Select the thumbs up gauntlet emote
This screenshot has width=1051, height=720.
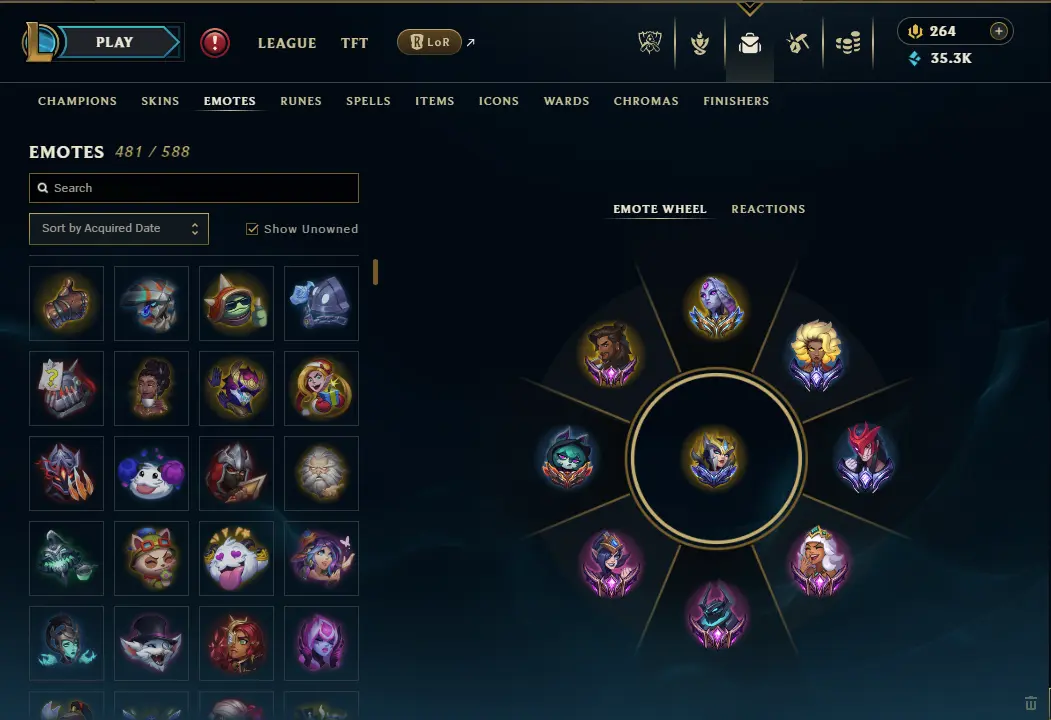click(x=66, y=303)
